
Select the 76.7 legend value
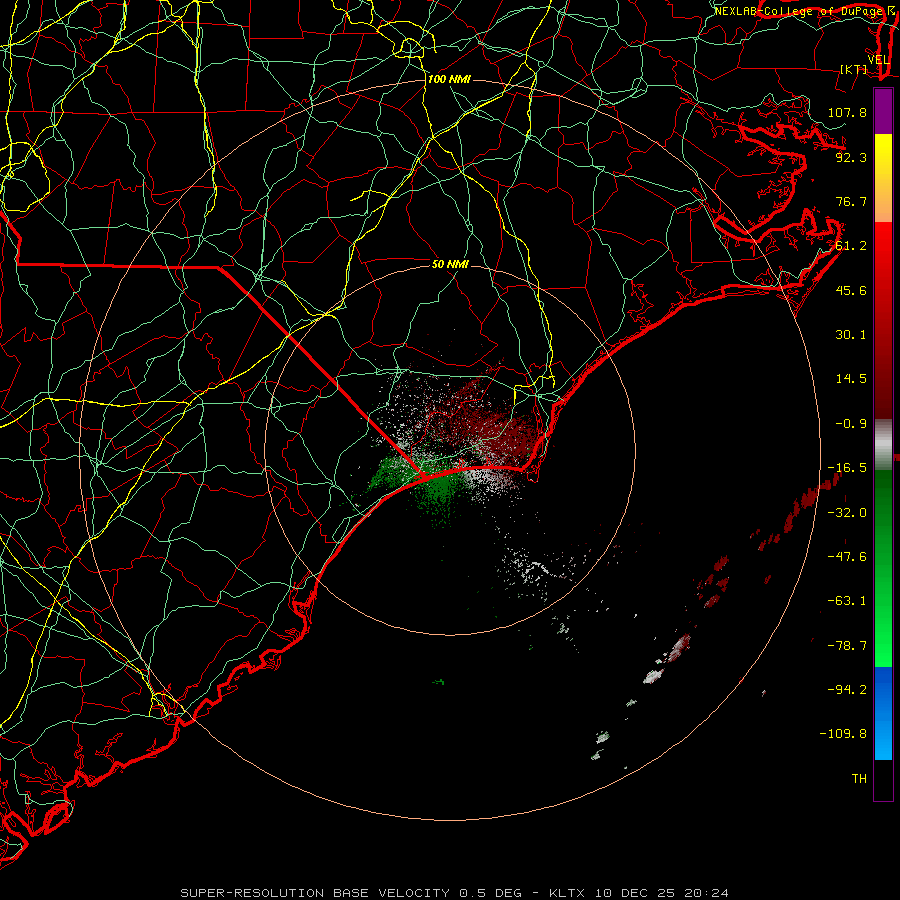point(851,201)
